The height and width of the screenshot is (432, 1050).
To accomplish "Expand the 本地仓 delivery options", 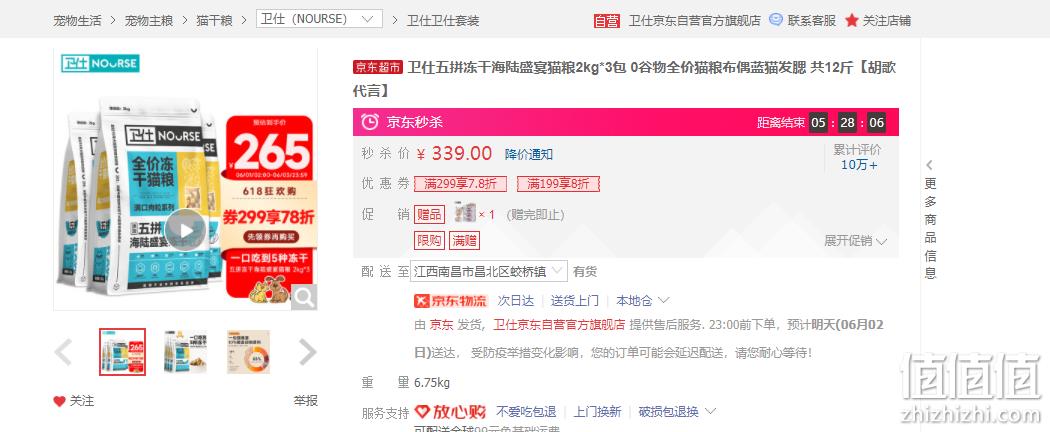I will [x=643, y=301].
